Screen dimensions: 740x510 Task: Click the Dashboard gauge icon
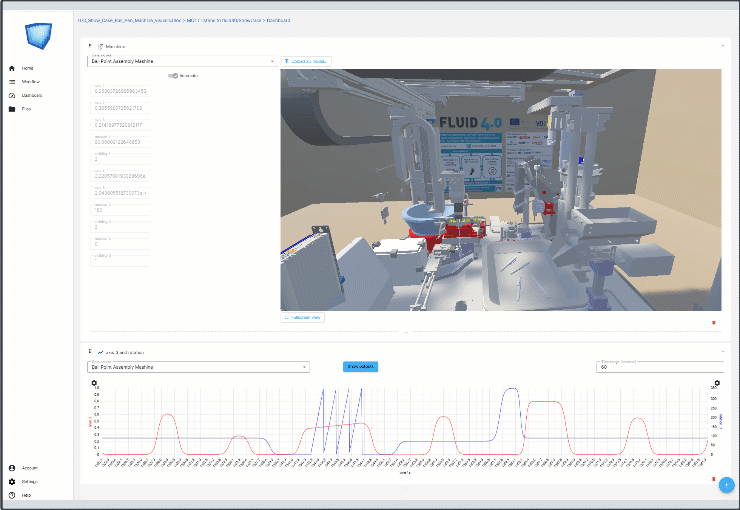coord(12,95)
